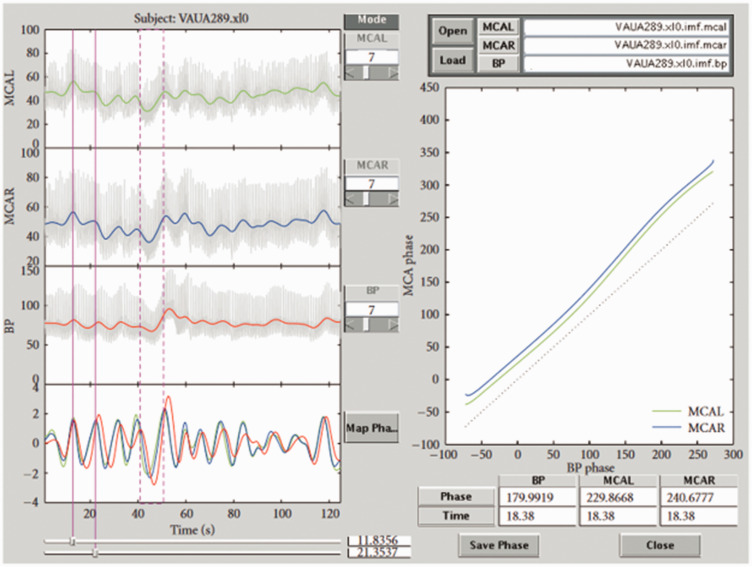
Task: Click the BP file selector button
Action: tap(498, 63)
